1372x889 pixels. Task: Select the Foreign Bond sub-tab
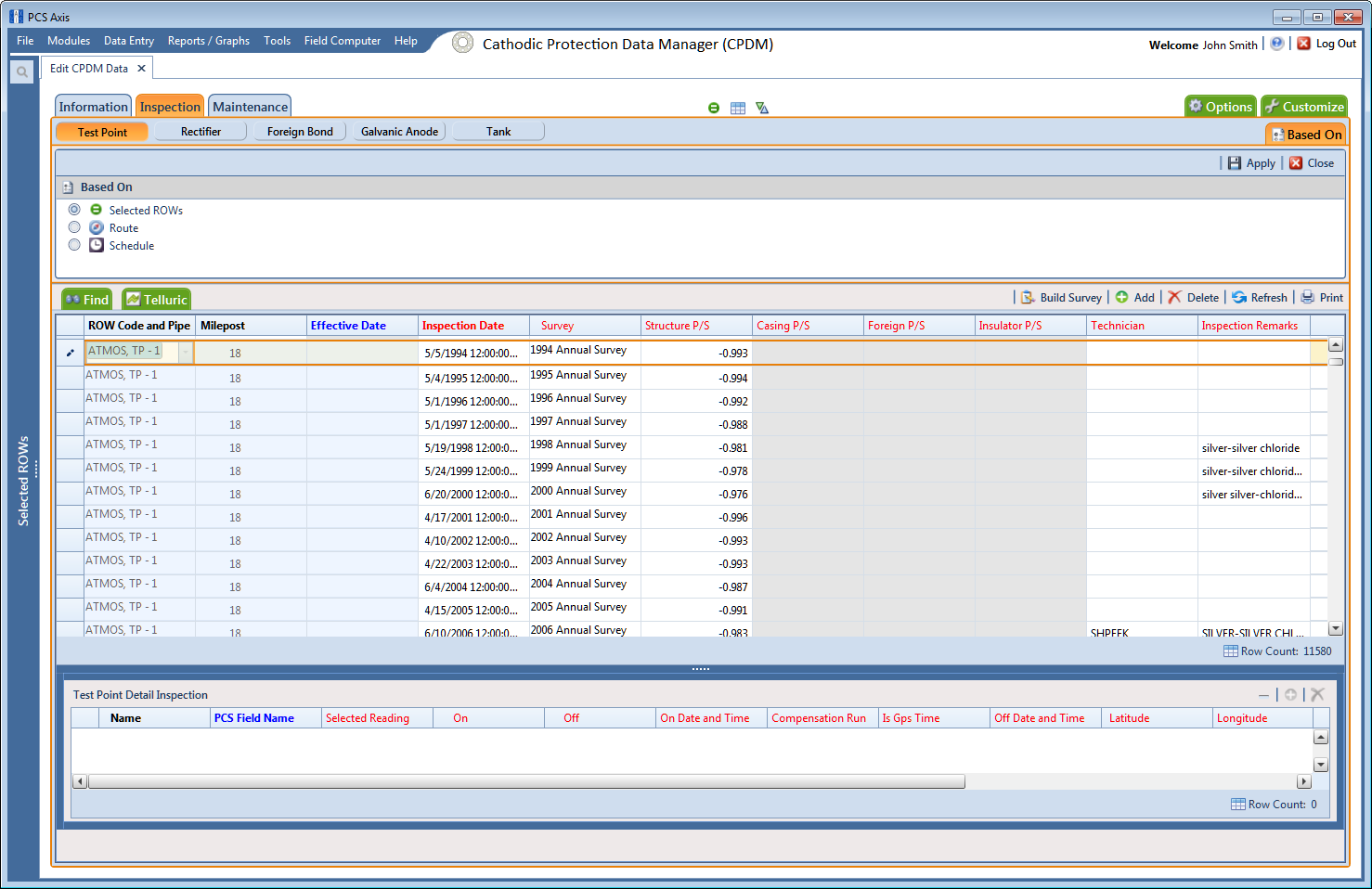[300, 132]
